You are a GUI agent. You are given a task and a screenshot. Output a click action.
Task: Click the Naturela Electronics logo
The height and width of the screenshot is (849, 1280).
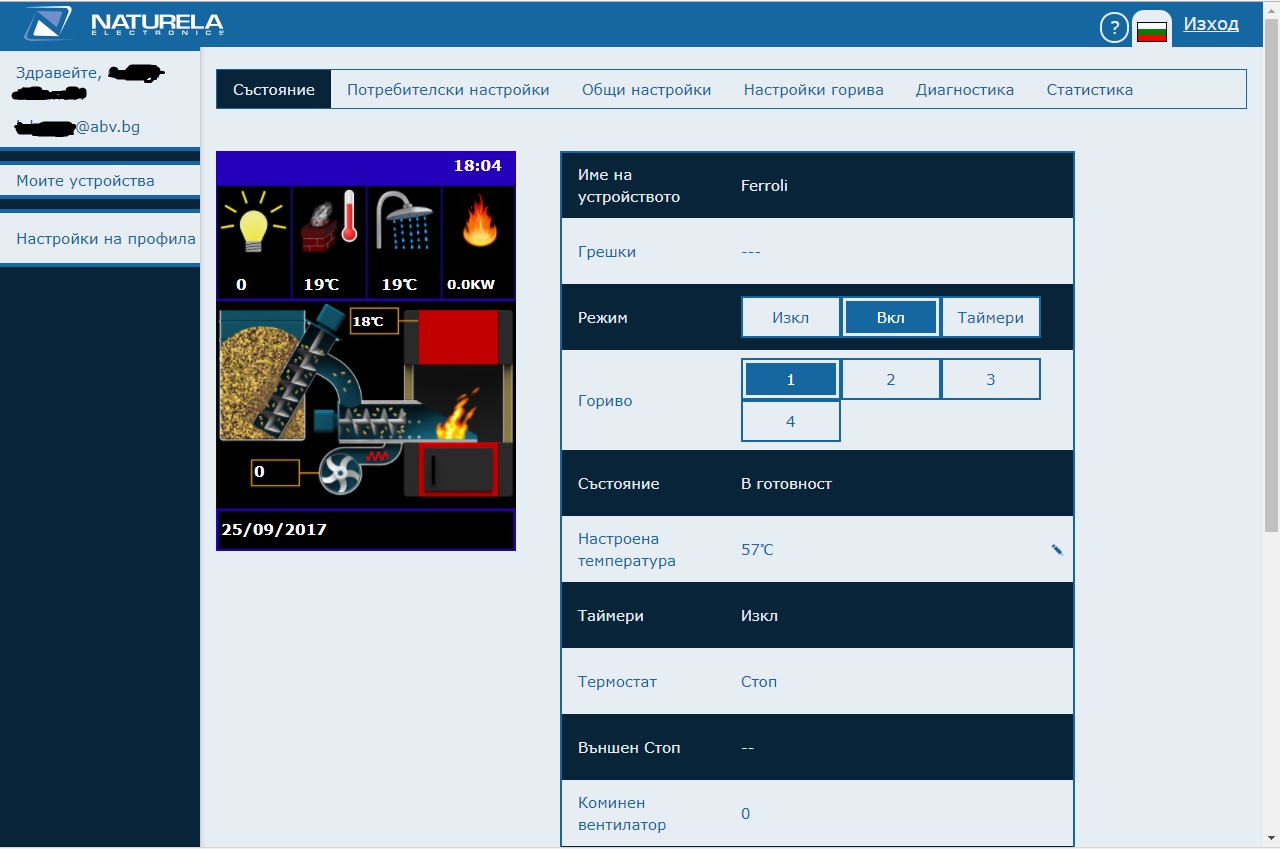124,24
